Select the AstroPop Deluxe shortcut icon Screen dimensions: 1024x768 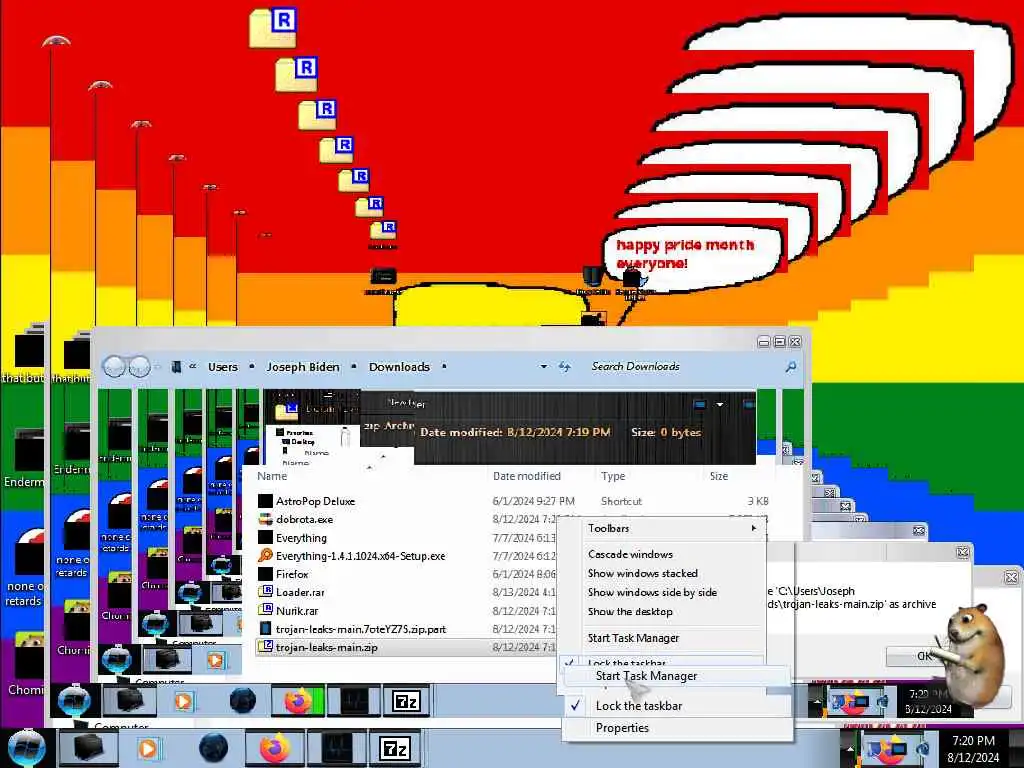265,501
